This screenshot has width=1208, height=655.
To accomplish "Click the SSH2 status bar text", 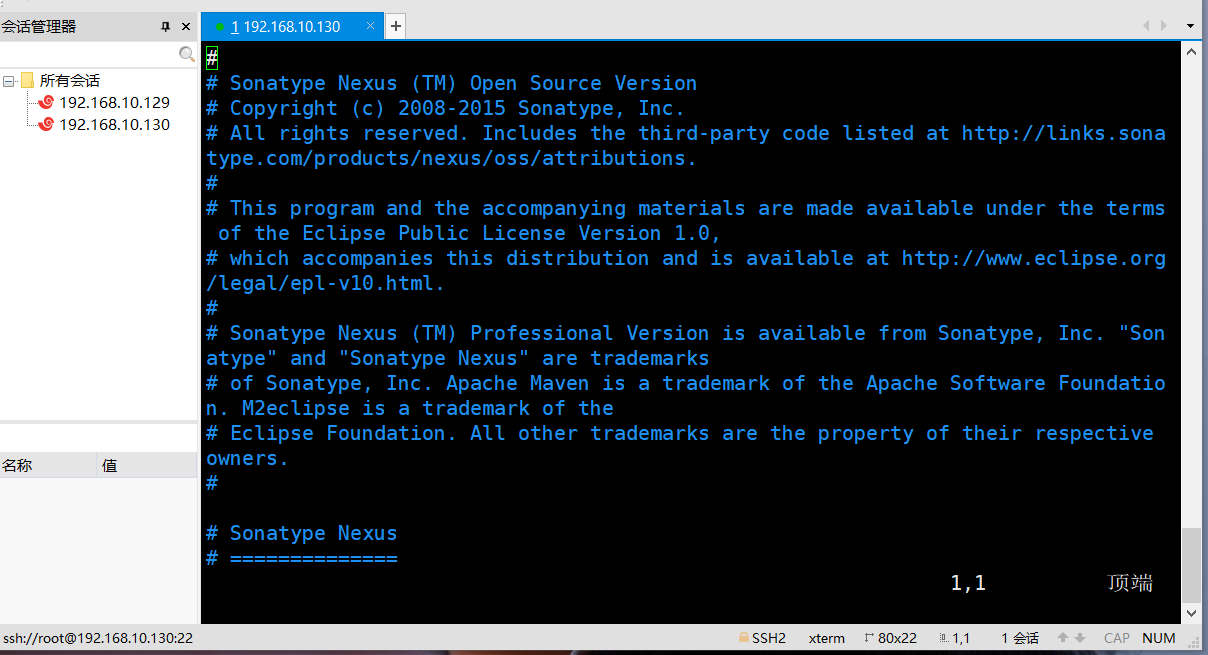I will tap(769, 638).
